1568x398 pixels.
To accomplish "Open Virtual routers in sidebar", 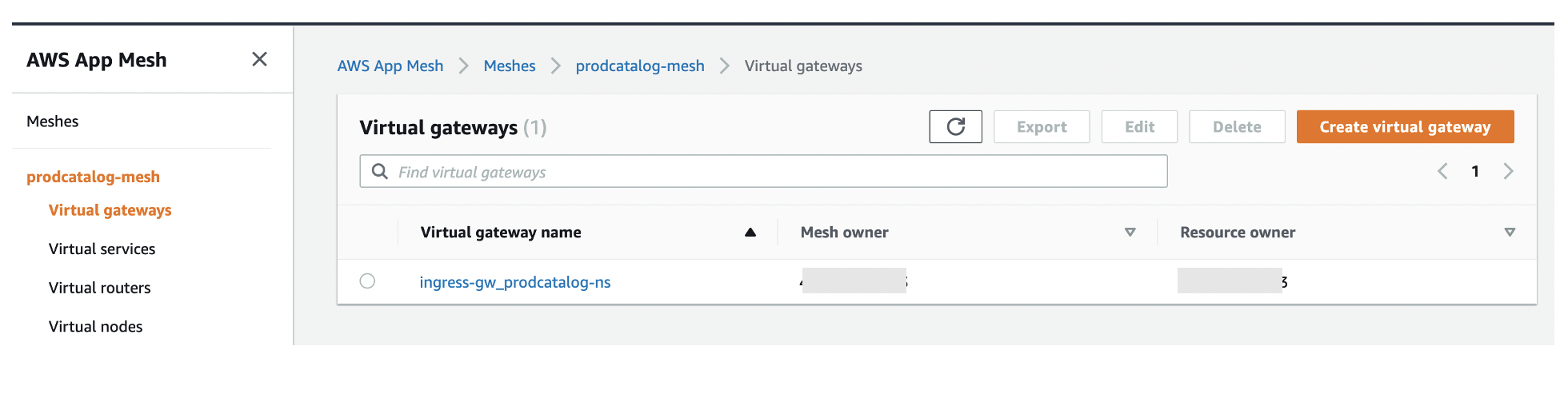I will pos(99,288).
